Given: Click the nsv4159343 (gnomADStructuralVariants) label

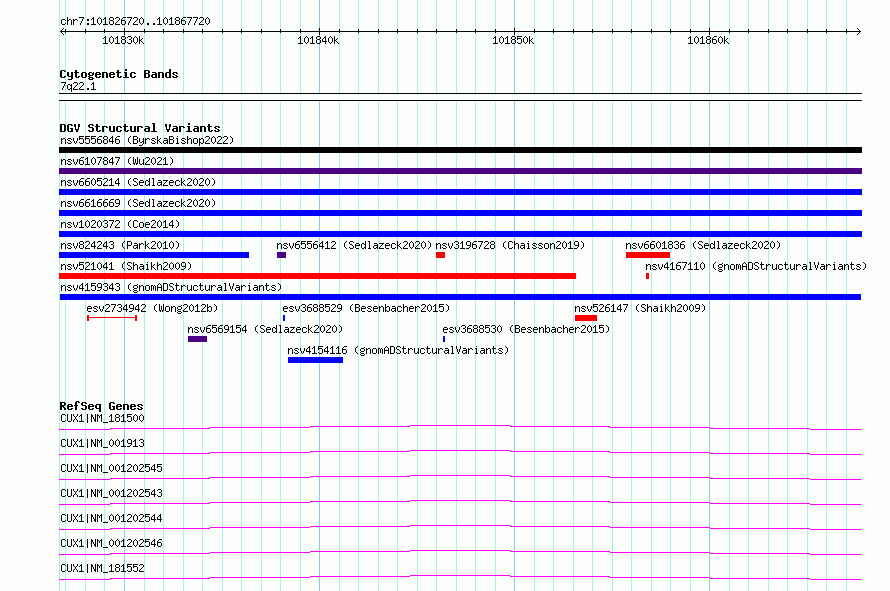Looking at the screenshot, I should (x=171, y=287).
